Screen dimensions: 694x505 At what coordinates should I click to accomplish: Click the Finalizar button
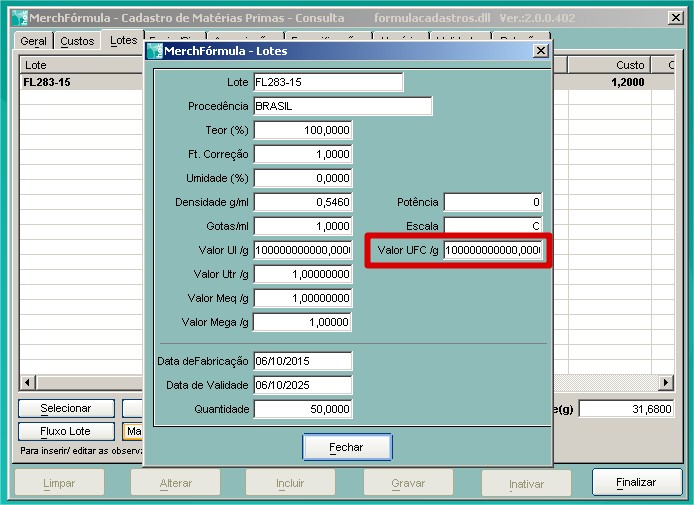636,482
